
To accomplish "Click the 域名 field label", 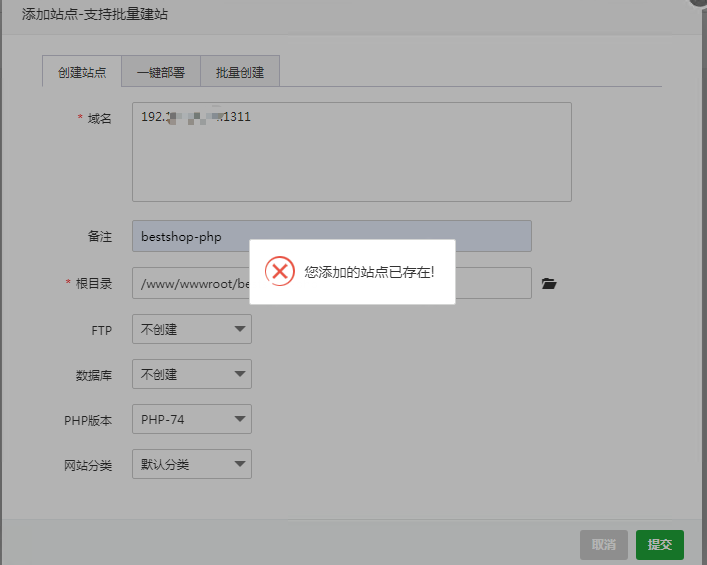I will pyautogui.click(x=99, y=118).
